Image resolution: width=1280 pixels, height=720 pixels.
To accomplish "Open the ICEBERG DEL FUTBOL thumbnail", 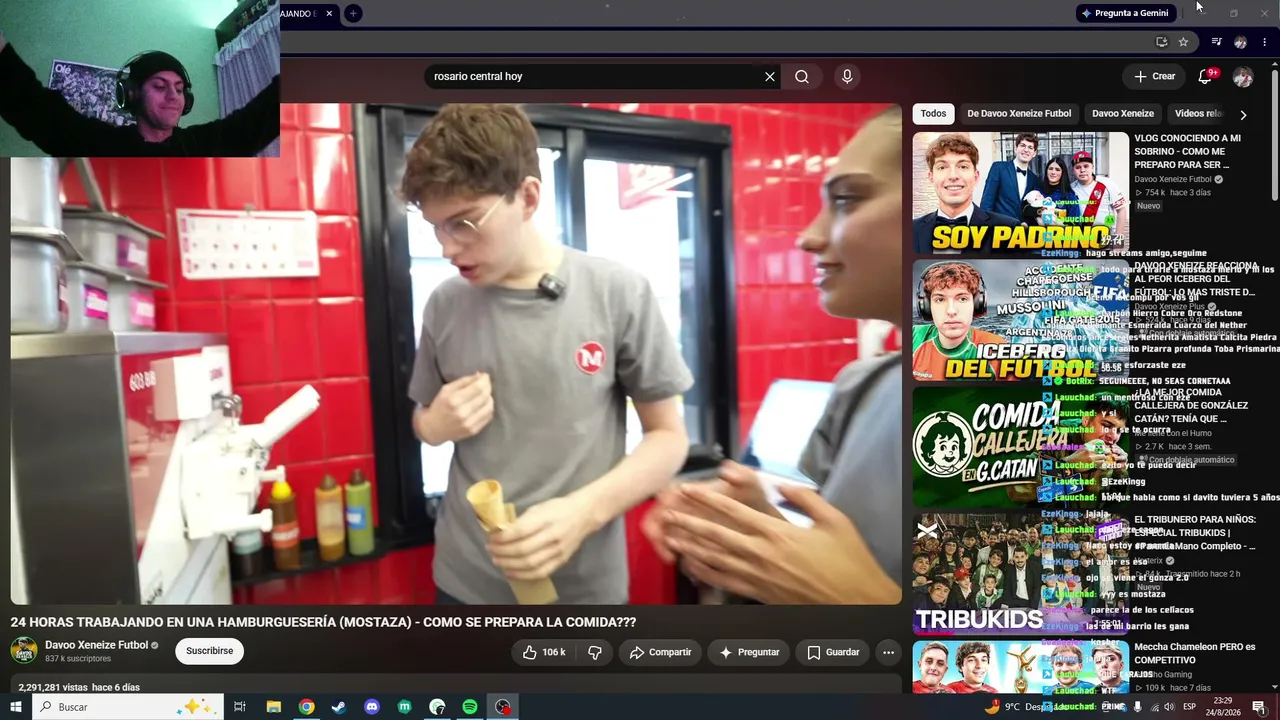I will 1020,320.
